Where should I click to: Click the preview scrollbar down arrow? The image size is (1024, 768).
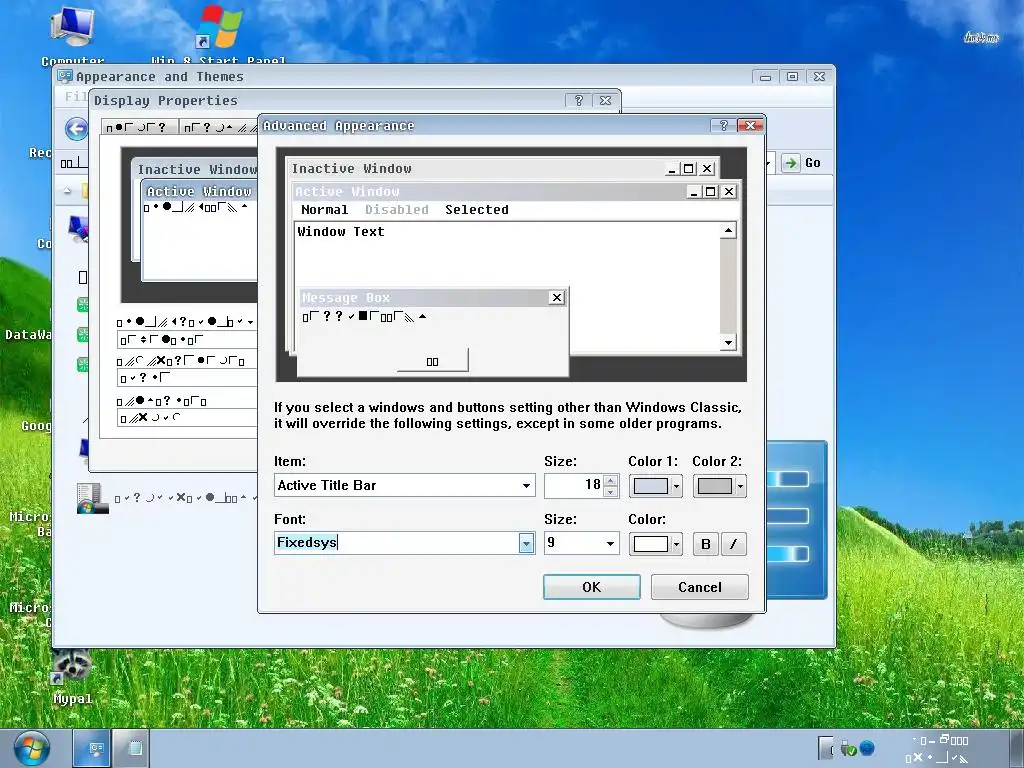[x=728, y=342]
